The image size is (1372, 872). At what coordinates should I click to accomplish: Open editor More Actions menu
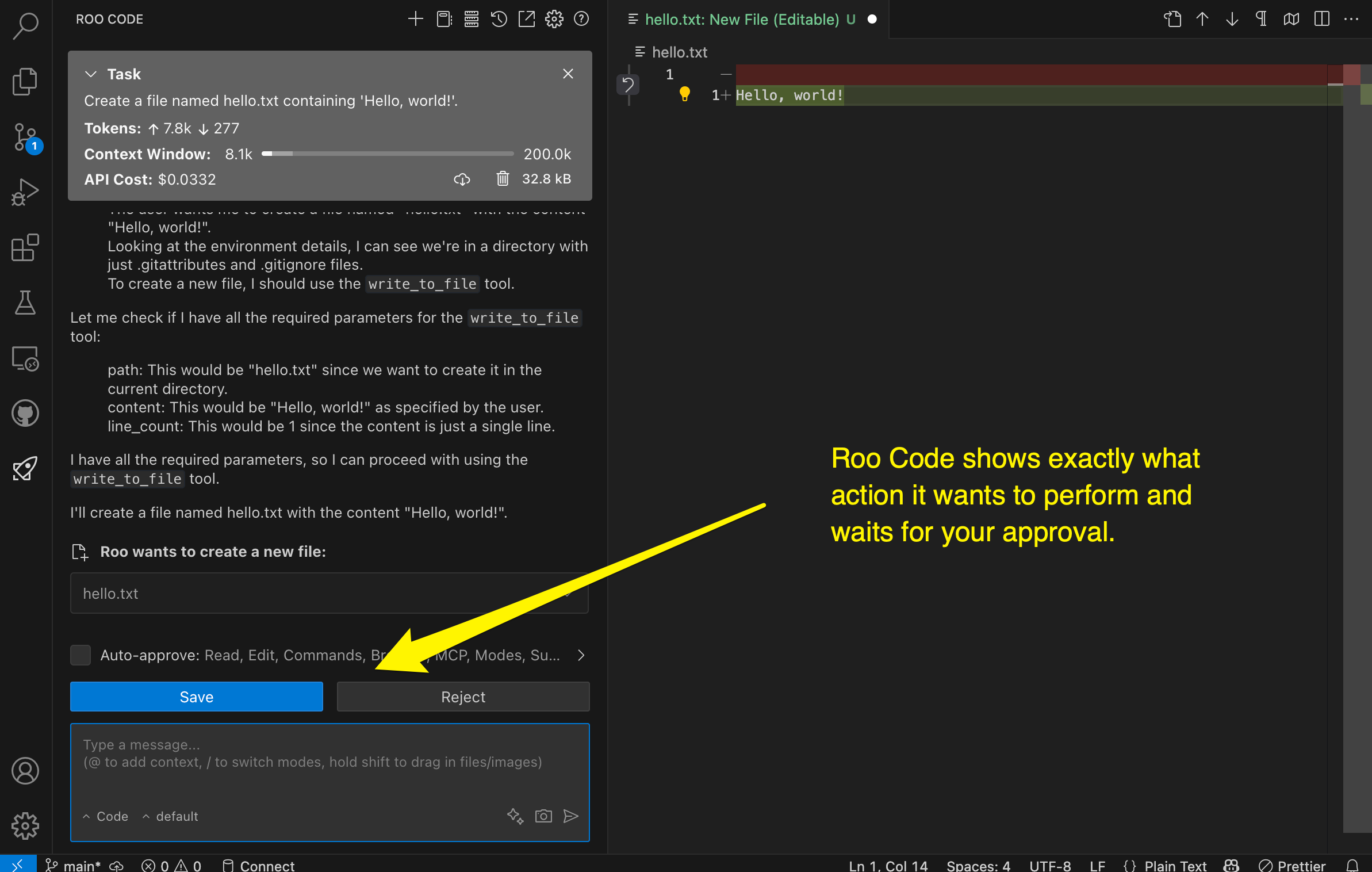pos(1351,19)
